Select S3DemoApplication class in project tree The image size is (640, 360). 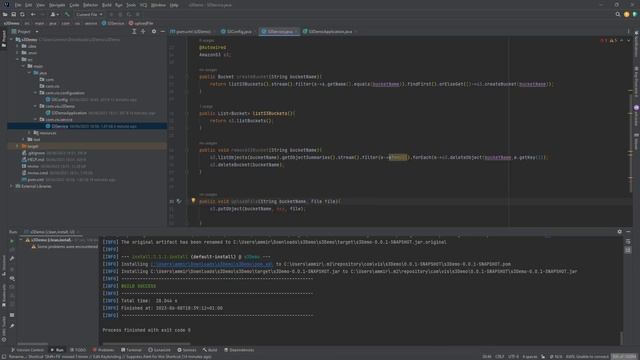click(x=69, y=113)
